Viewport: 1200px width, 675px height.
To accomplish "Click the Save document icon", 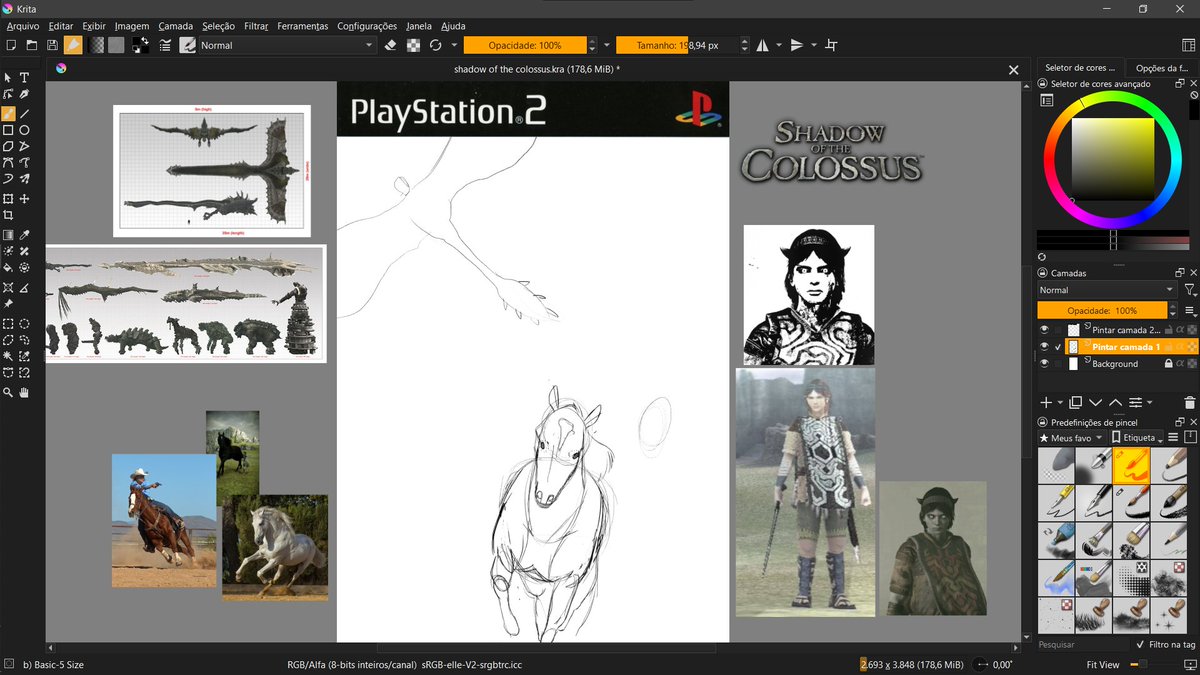I will (x=52, y=45).
